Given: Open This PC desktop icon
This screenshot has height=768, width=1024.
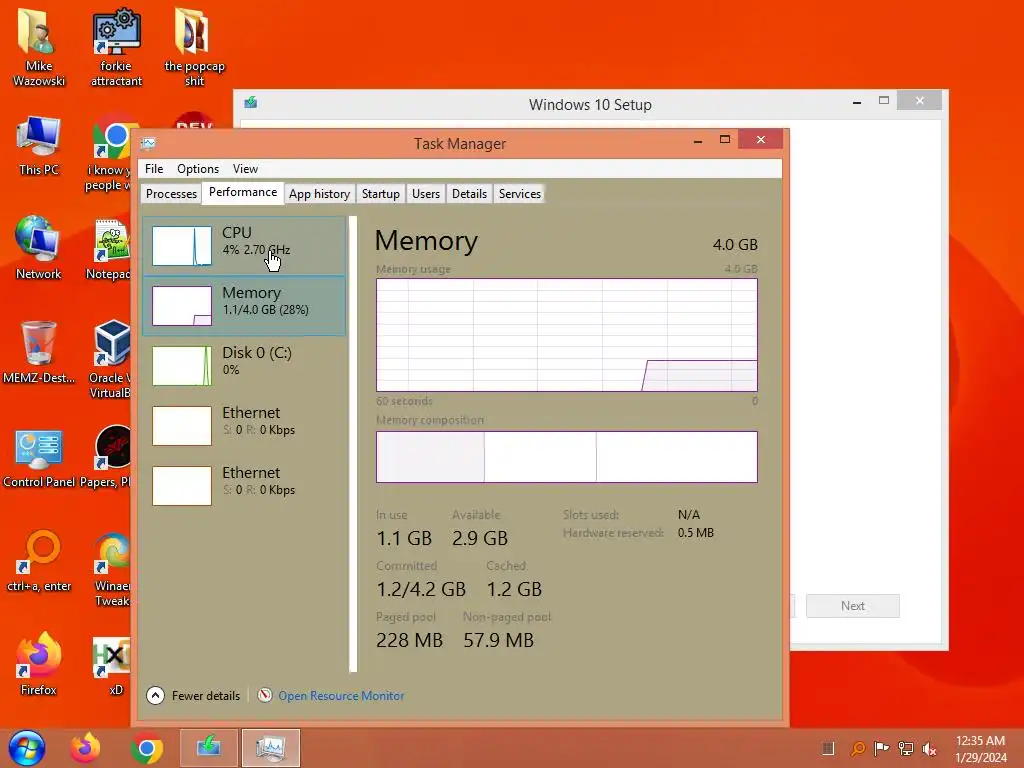Looking at the screenshot, I should tap(39, 146).
